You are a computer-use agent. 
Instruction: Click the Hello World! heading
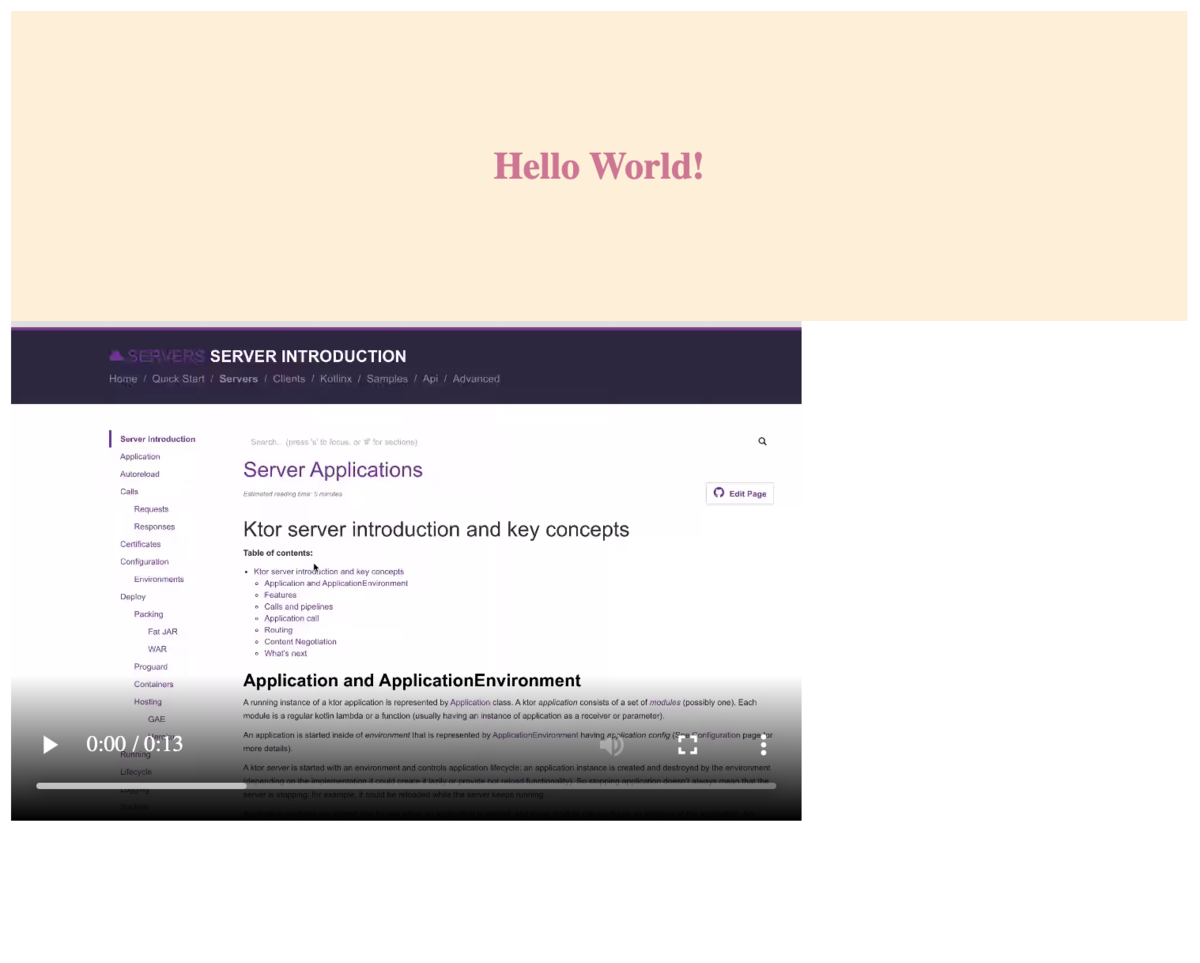(598, 166)
